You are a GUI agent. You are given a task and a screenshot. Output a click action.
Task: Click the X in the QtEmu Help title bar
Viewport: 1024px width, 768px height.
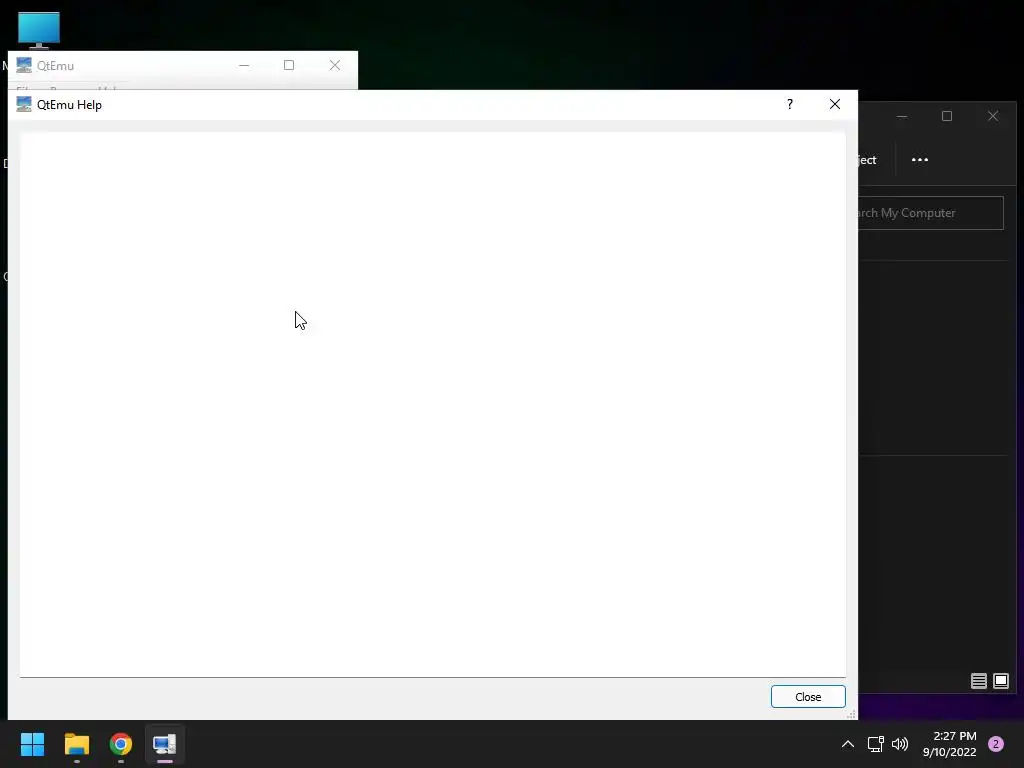[x=835, y=104]
